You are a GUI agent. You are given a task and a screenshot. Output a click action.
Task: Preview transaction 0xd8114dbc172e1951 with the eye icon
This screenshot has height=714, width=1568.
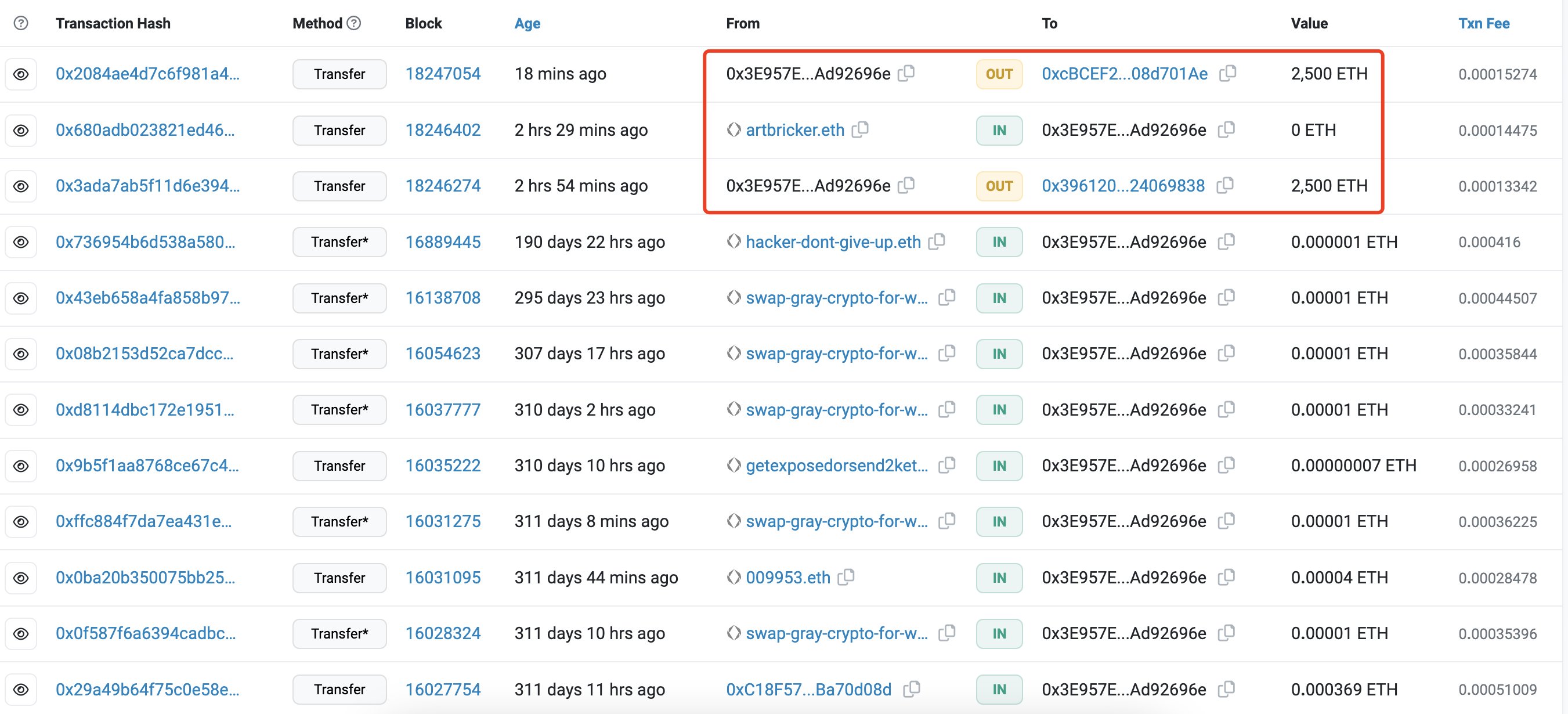(21, 410)
